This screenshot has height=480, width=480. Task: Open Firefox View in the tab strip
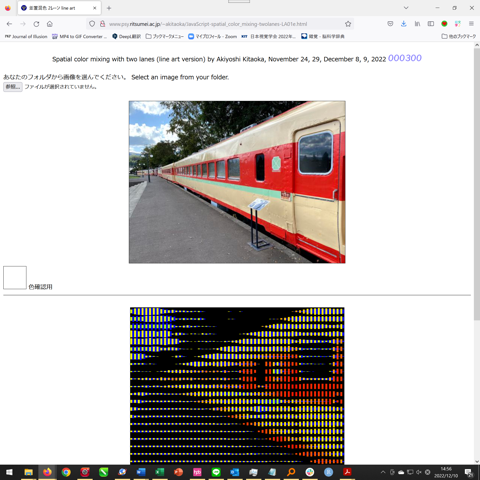(x=8, y=8)
